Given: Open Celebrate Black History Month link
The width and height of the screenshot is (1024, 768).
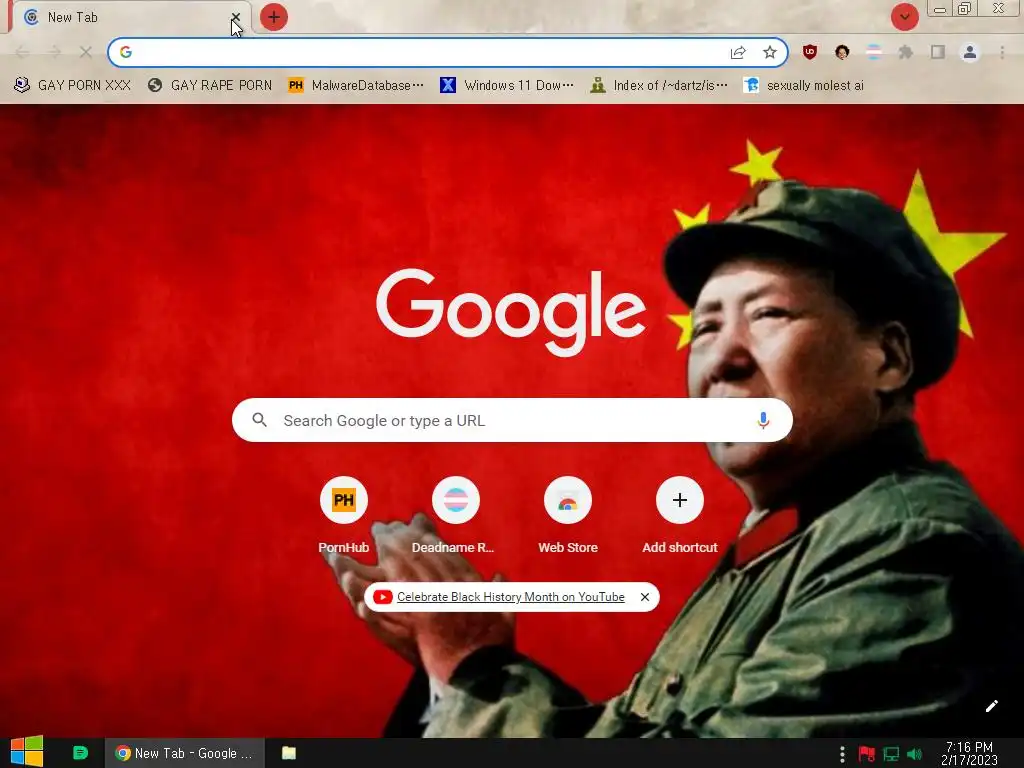Looking at the screenshot, I should point(511,597).
